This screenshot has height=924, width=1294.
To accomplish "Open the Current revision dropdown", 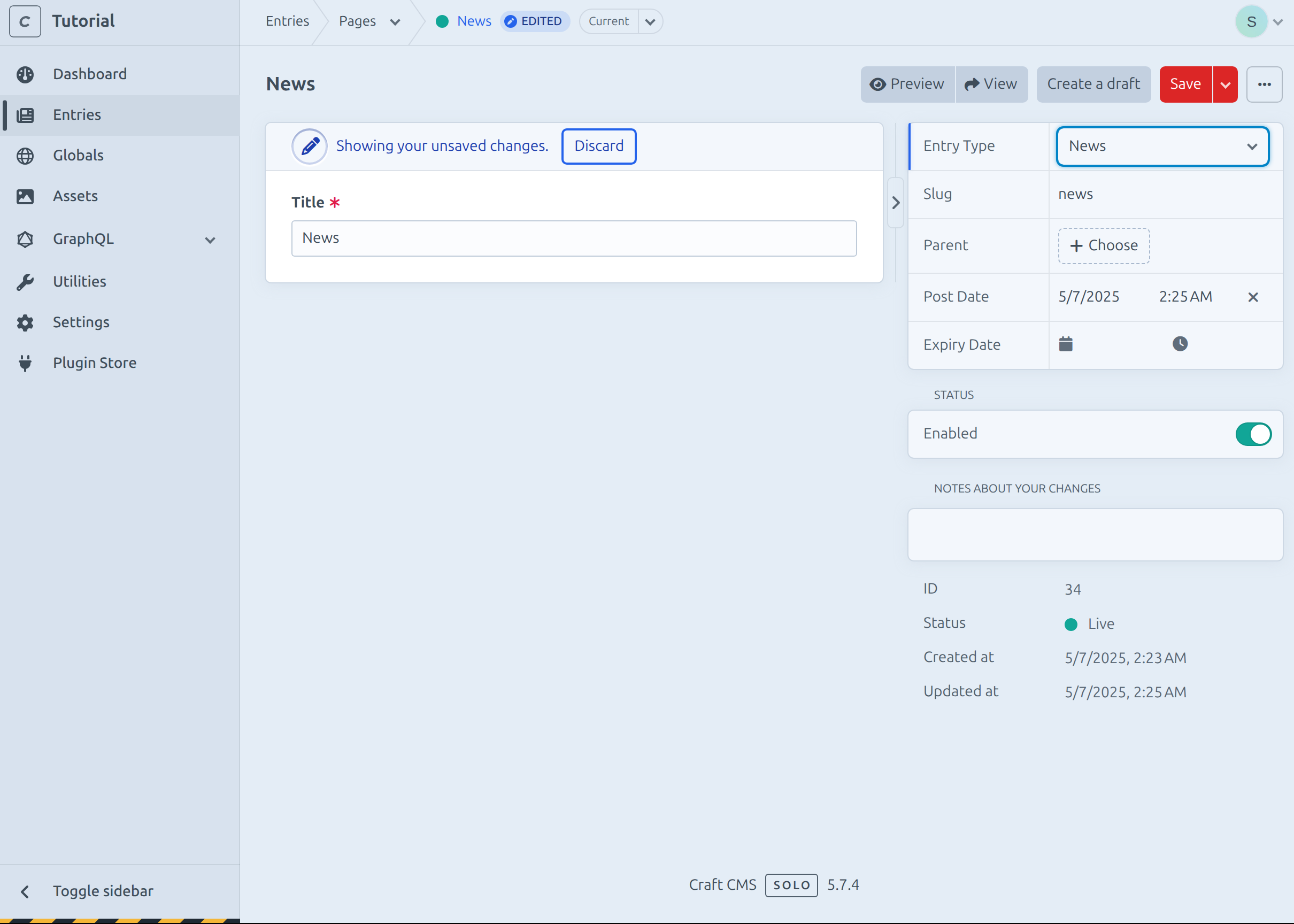I will pos(650,21).
